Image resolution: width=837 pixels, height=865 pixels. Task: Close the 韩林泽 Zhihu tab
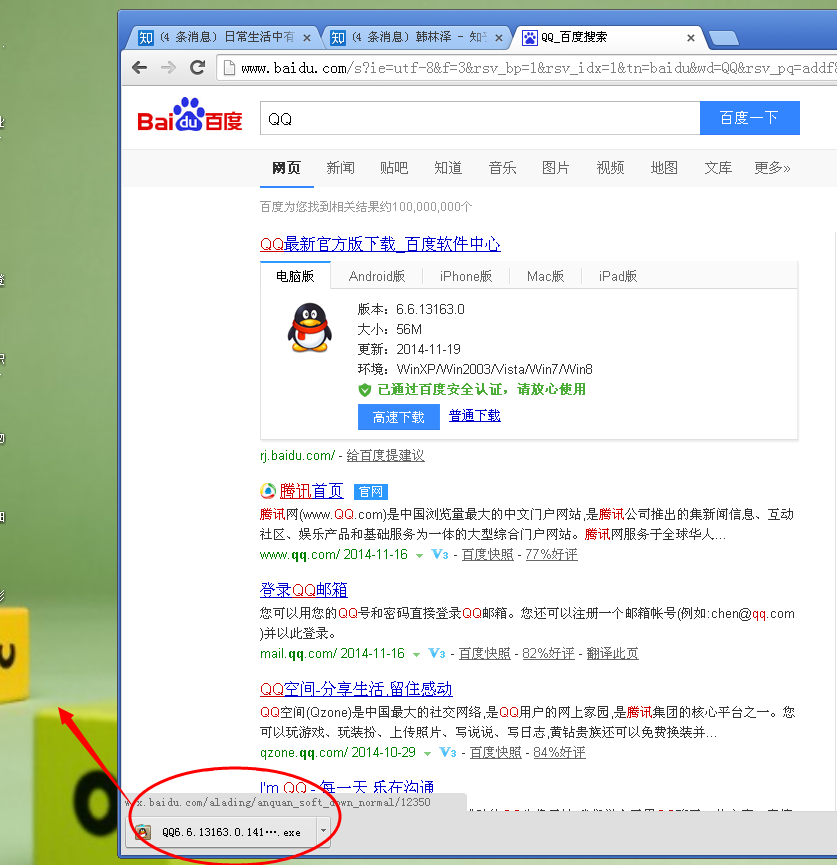coord(499,38)
